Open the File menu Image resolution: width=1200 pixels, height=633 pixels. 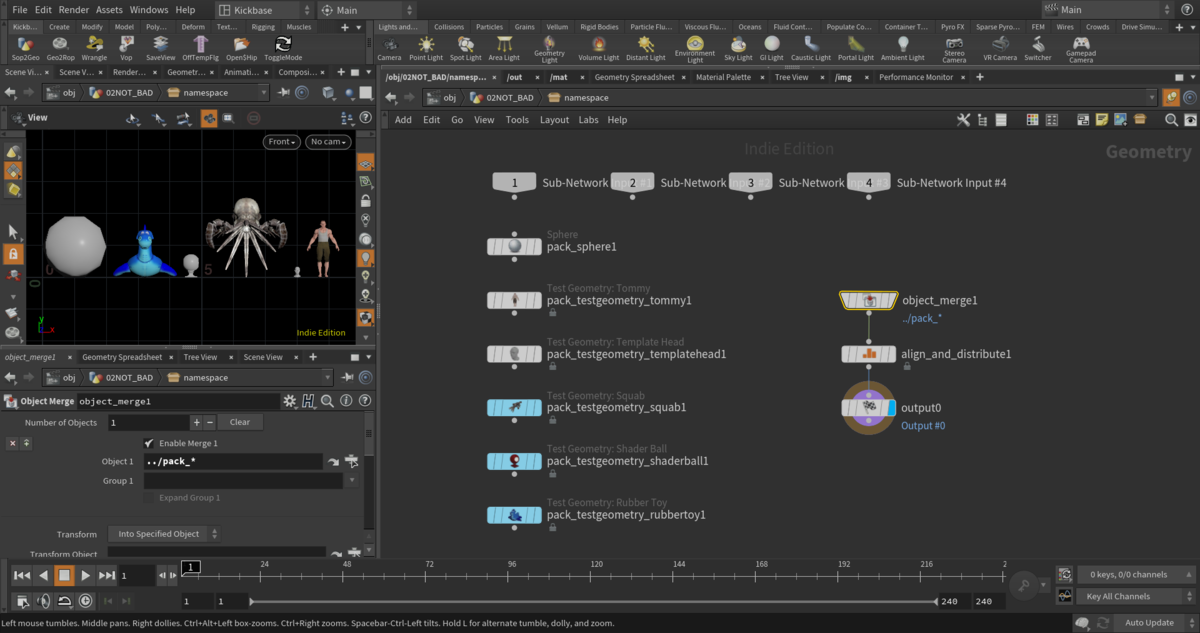pyautogui.click(x=19, y=10)
